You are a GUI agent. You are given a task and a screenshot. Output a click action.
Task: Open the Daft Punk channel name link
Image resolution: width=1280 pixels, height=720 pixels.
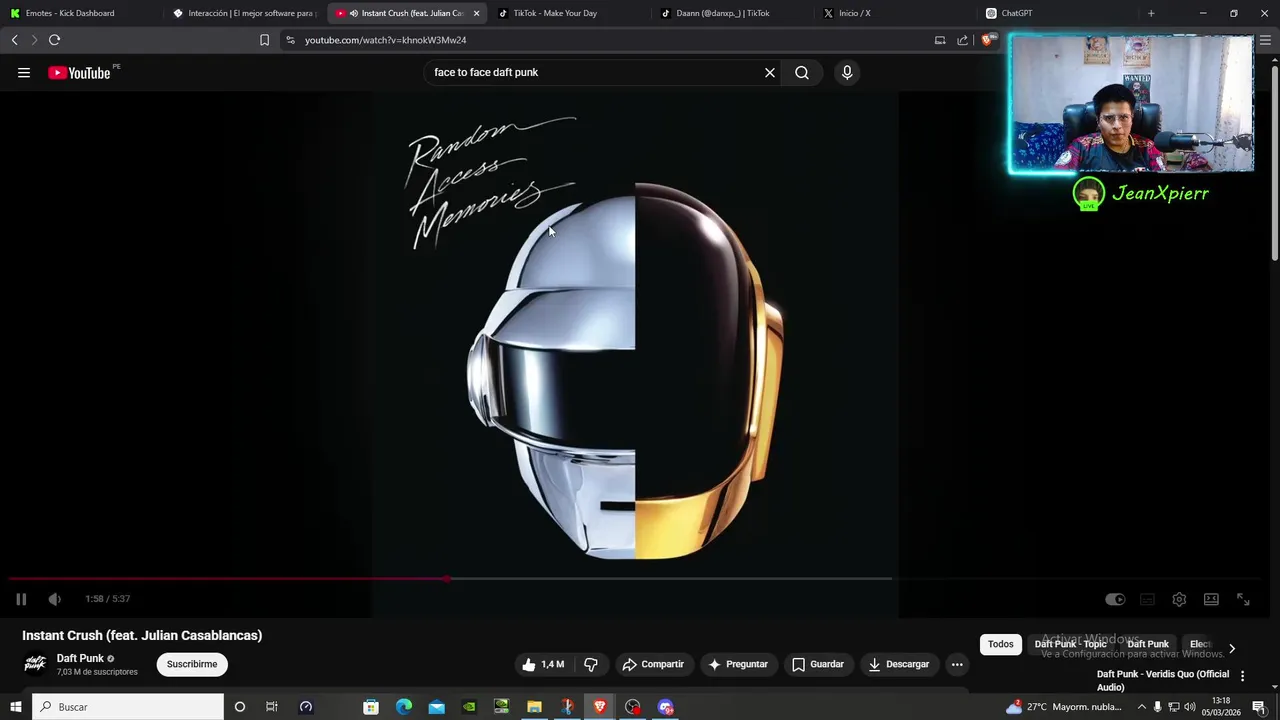click(x=80, y=658)
